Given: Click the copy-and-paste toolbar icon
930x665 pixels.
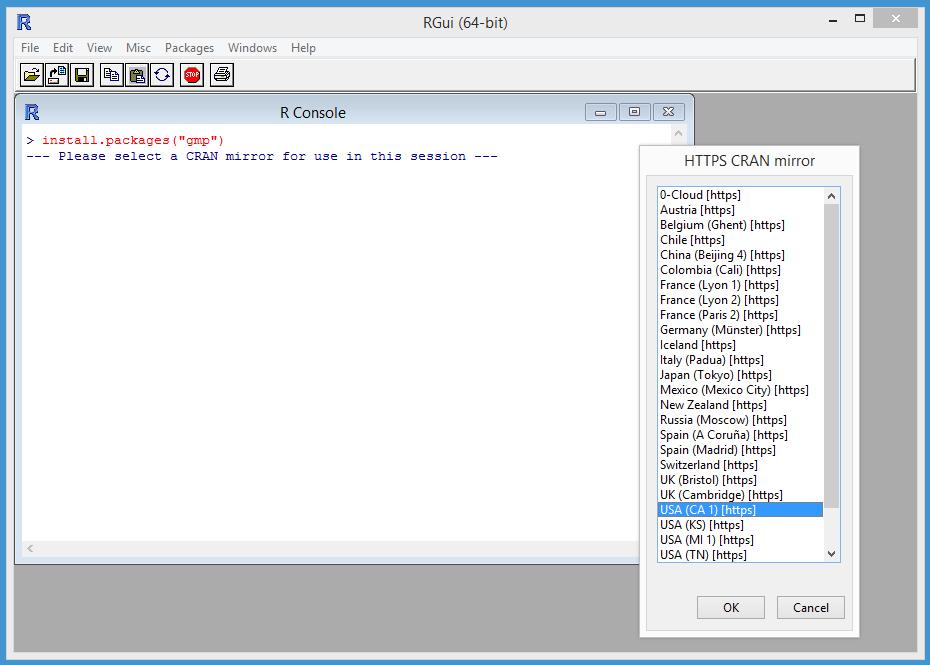Looking at the screenshot, I should (162, 75).
